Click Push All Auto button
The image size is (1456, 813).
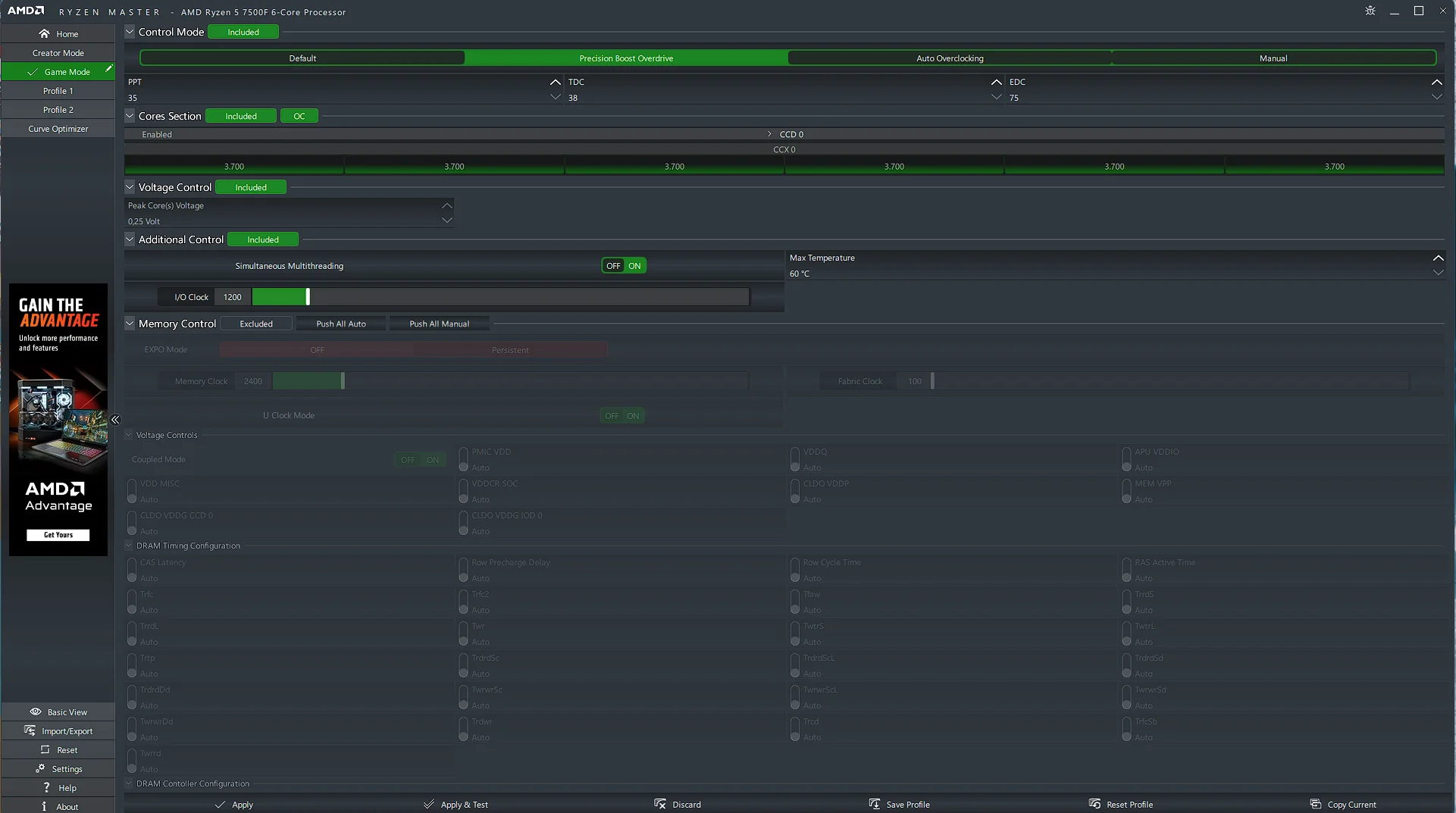tap(341, 324)
